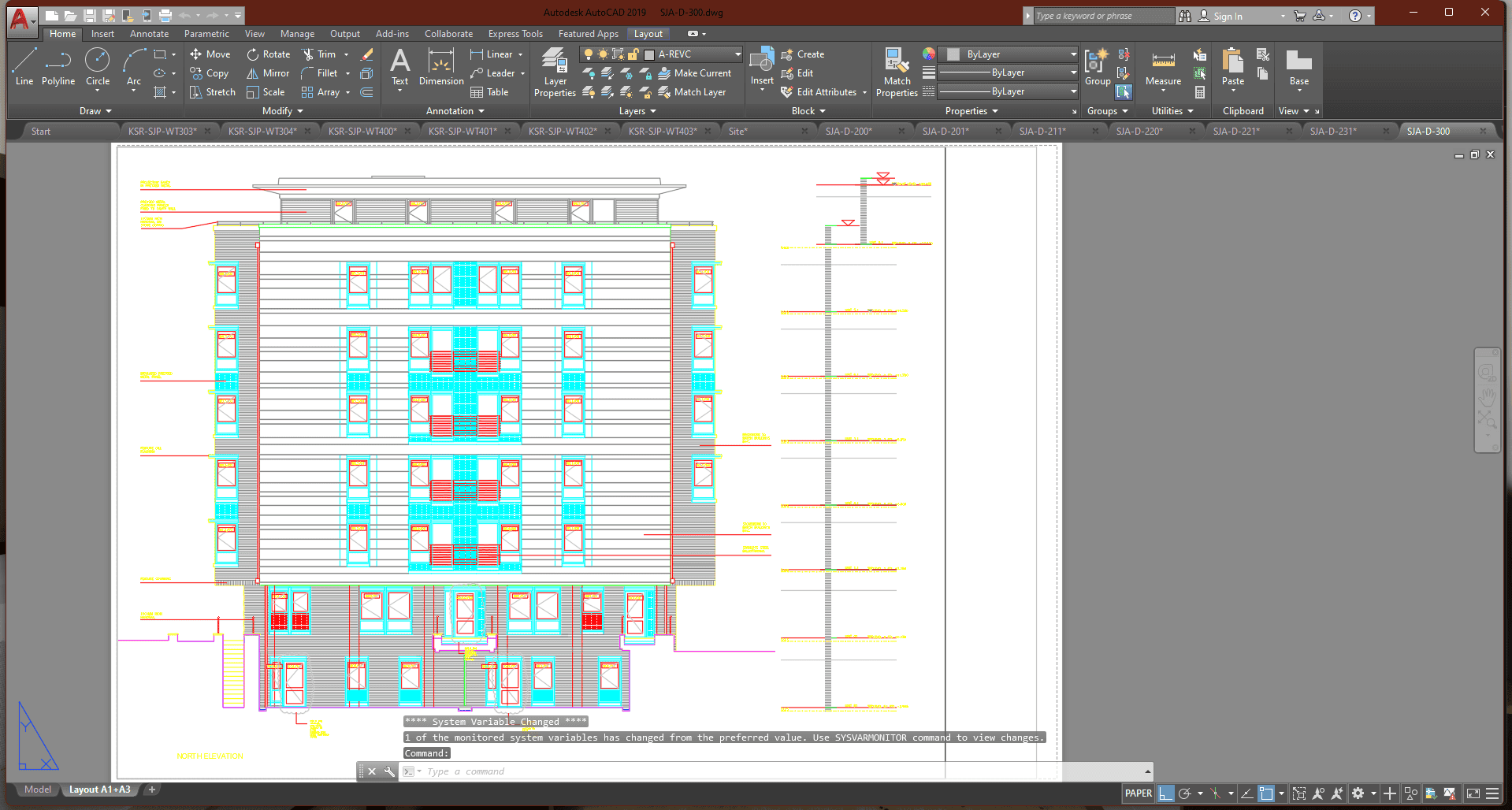Toggle the layer lock icon
The height and width of the screenshot is (810, 1512).
[x=633, y=54]
